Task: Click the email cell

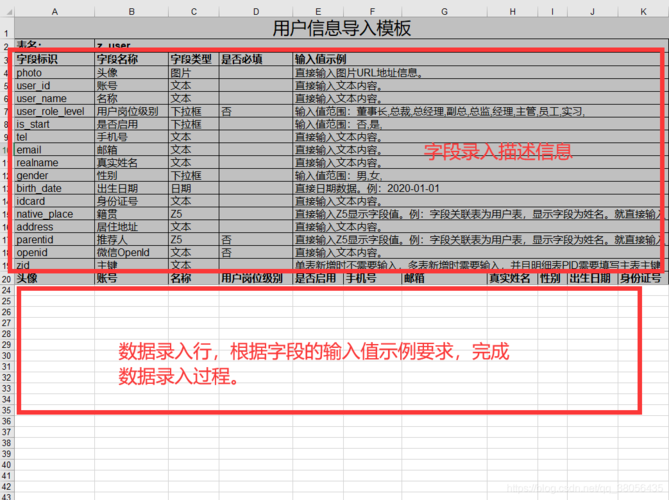Action: point(55,150)
